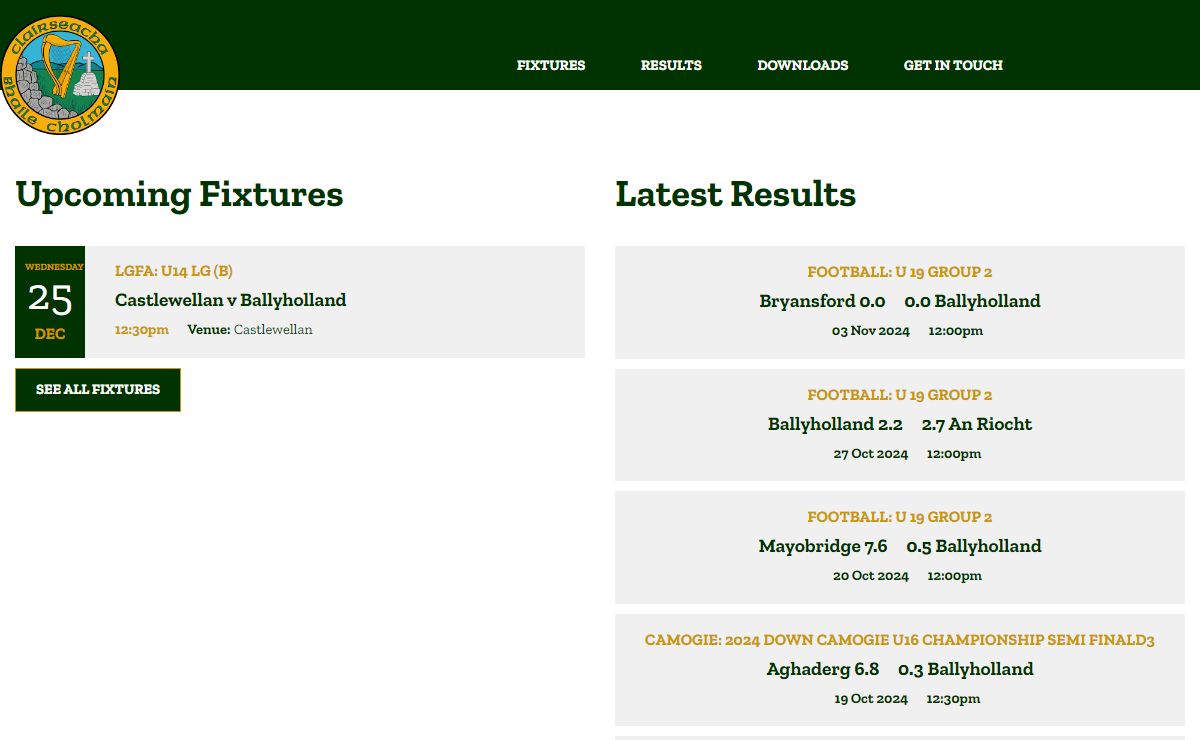Click the 20 Oct 2024 result date
1200x740 pixels.
(x=871, y=576)
